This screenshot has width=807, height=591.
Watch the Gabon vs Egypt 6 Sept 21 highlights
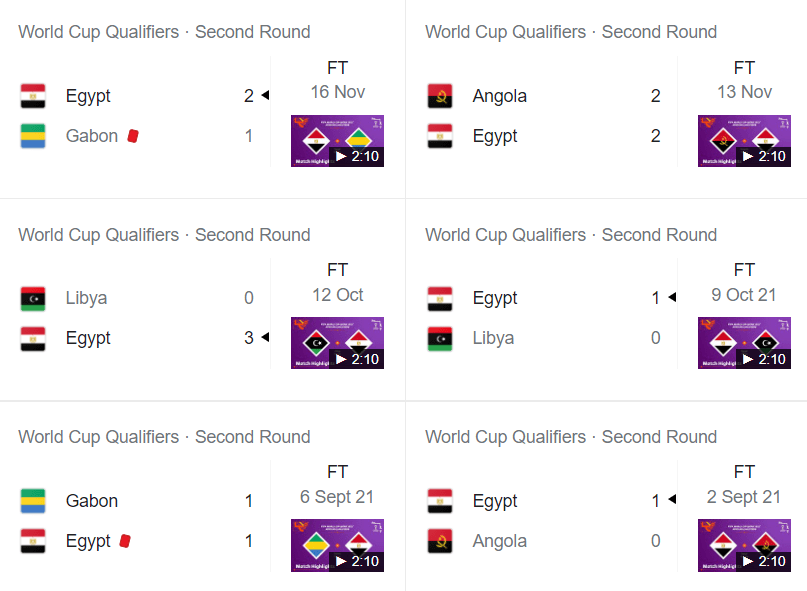[x=337, y=545]
